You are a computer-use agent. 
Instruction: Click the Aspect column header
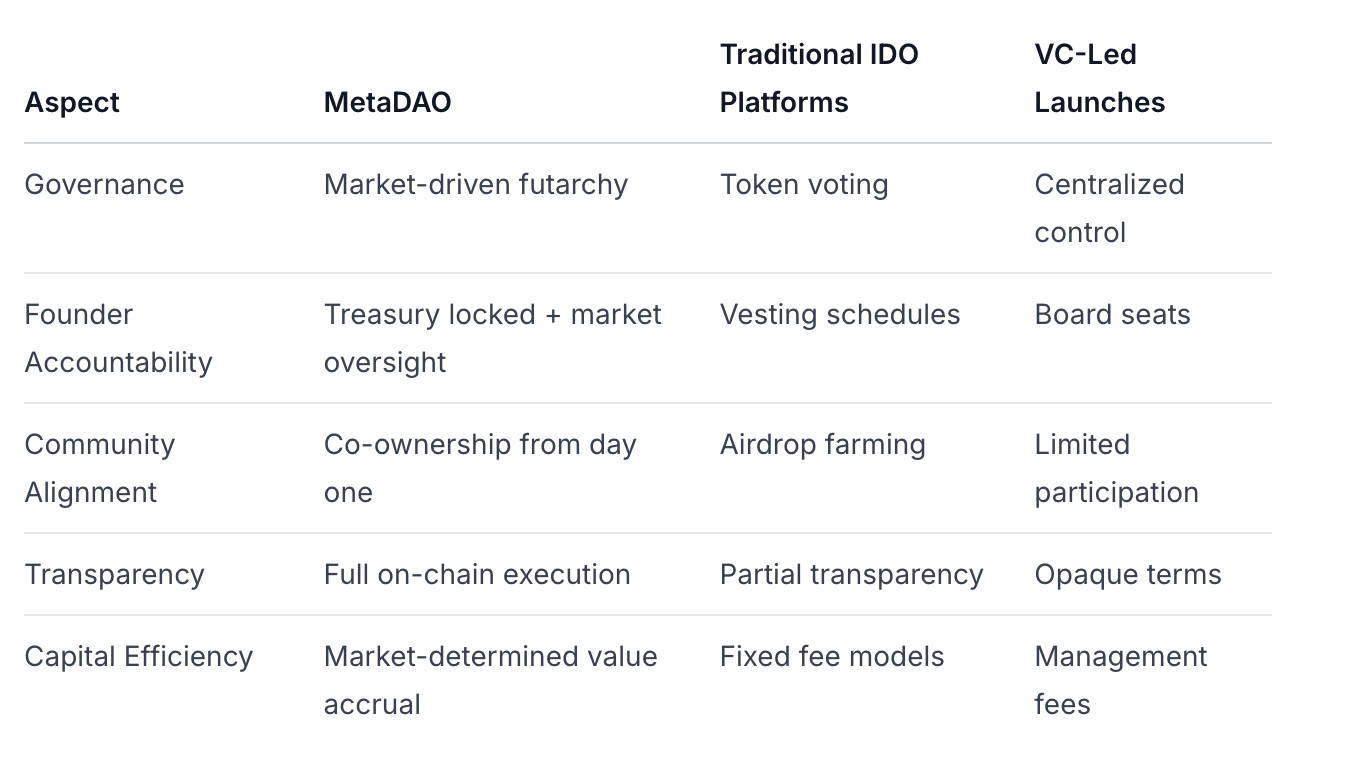(x=72, y=103)
